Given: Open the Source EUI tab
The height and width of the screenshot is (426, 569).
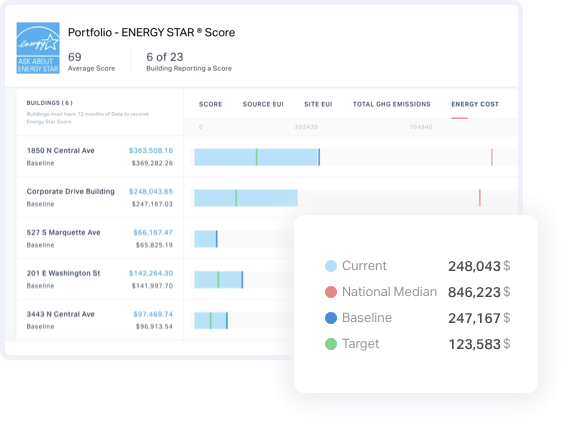Looking at the screenshot, I should (x=263, y=105).
